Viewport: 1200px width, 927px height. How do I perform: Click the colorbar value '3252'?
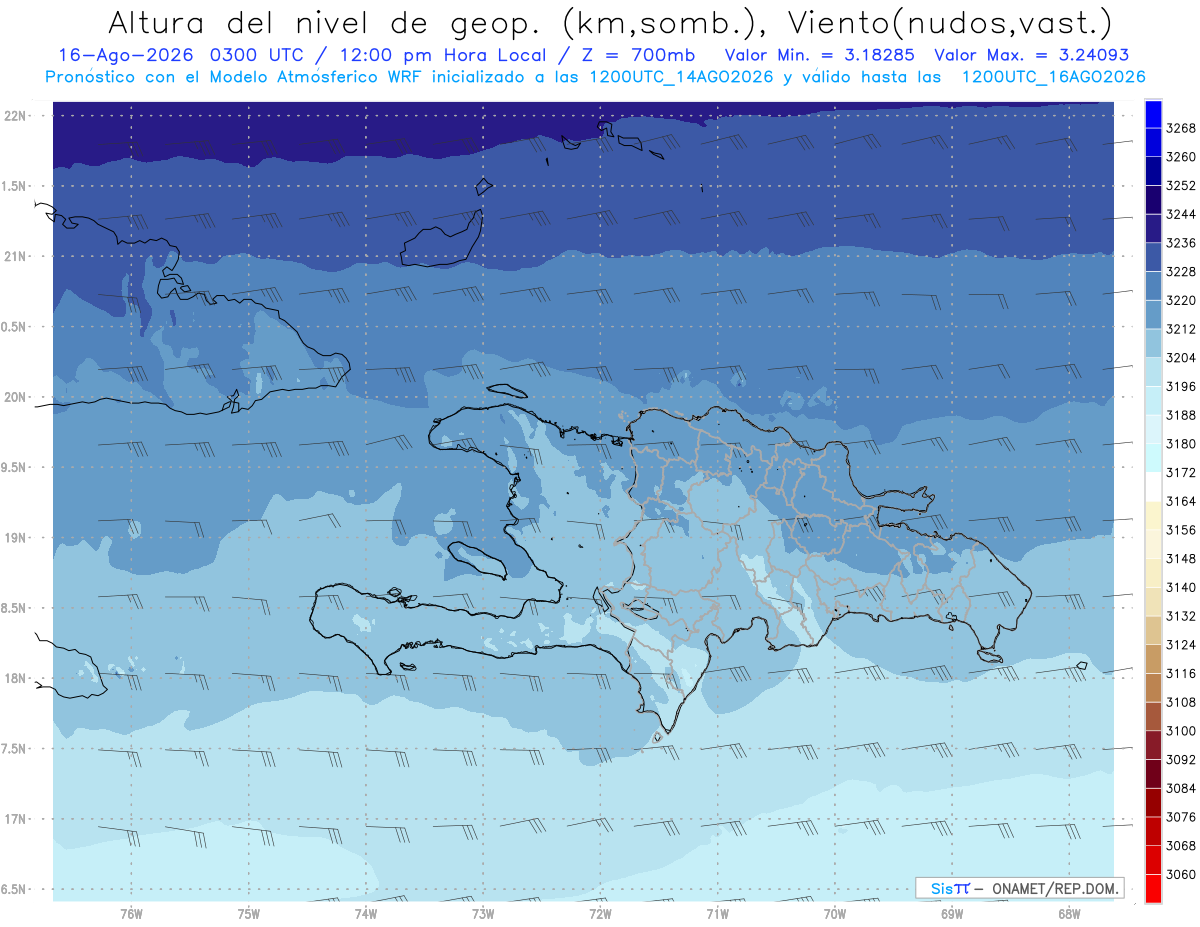coord(1181,186)
